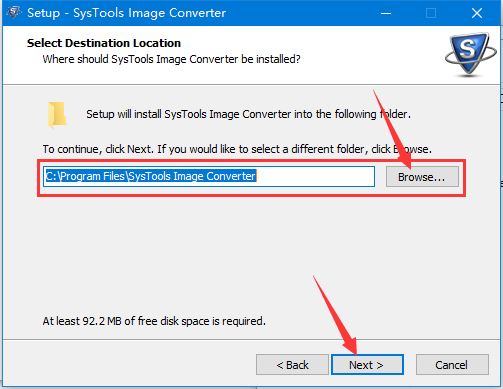Screen dimensions: 503x389
Task: Click the "Setup will install SysTools Image Converter" message
Action: pos(248,114)
